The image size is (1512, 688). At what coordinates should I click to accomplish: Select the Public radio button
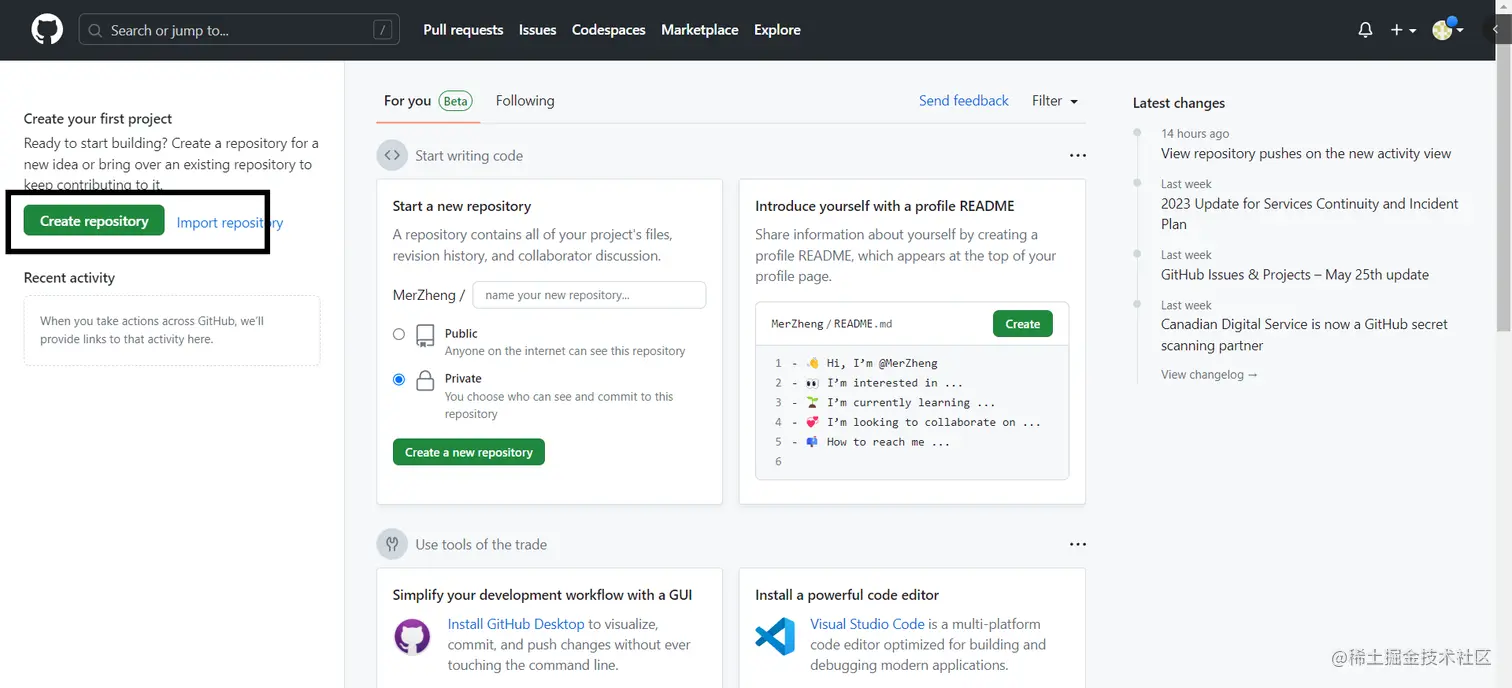click(399, 334)
